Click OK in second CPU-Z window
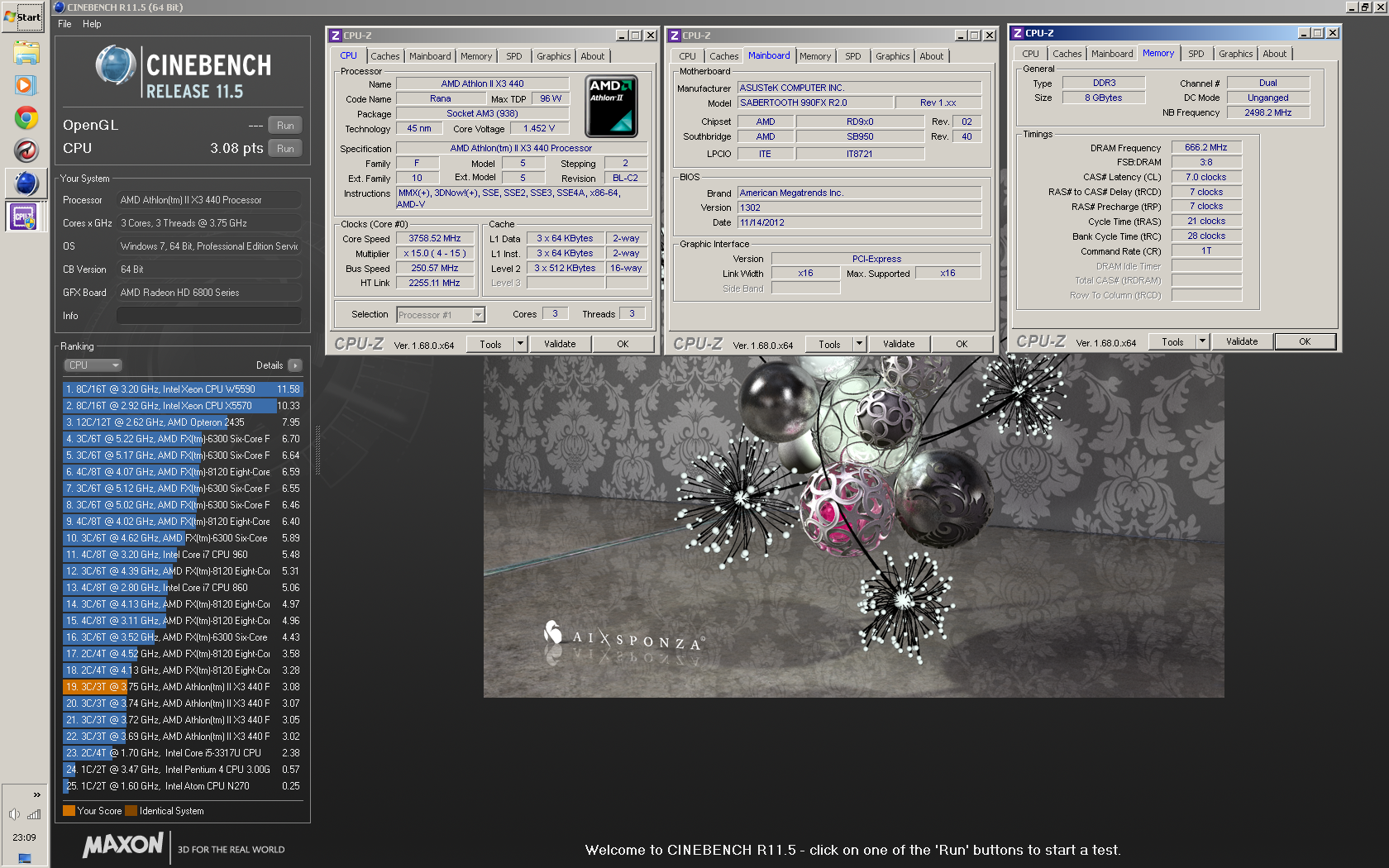Screen dimensions: 1389x868 pyautogui.click(x=962, y=345)
